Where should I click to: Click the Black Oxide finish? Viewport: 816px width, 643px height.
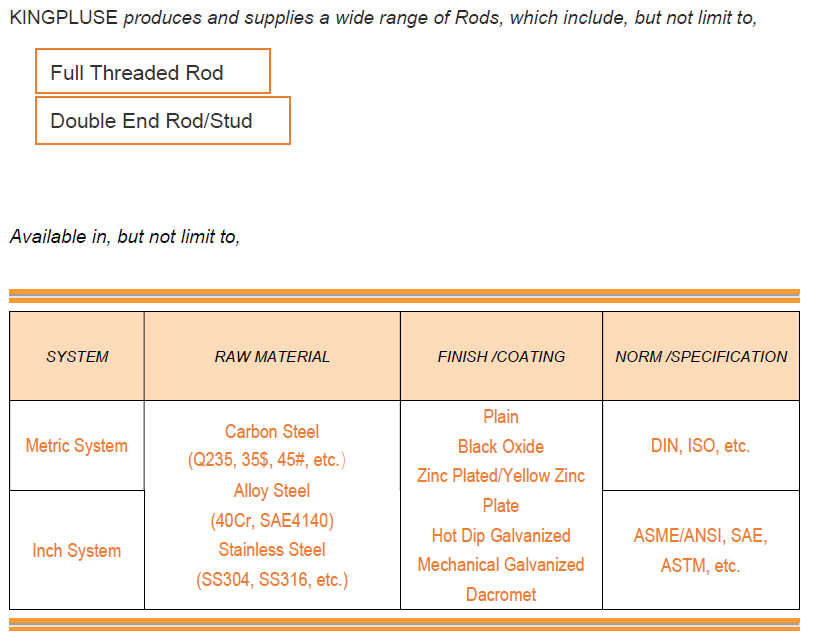click(x=501, y=446)
